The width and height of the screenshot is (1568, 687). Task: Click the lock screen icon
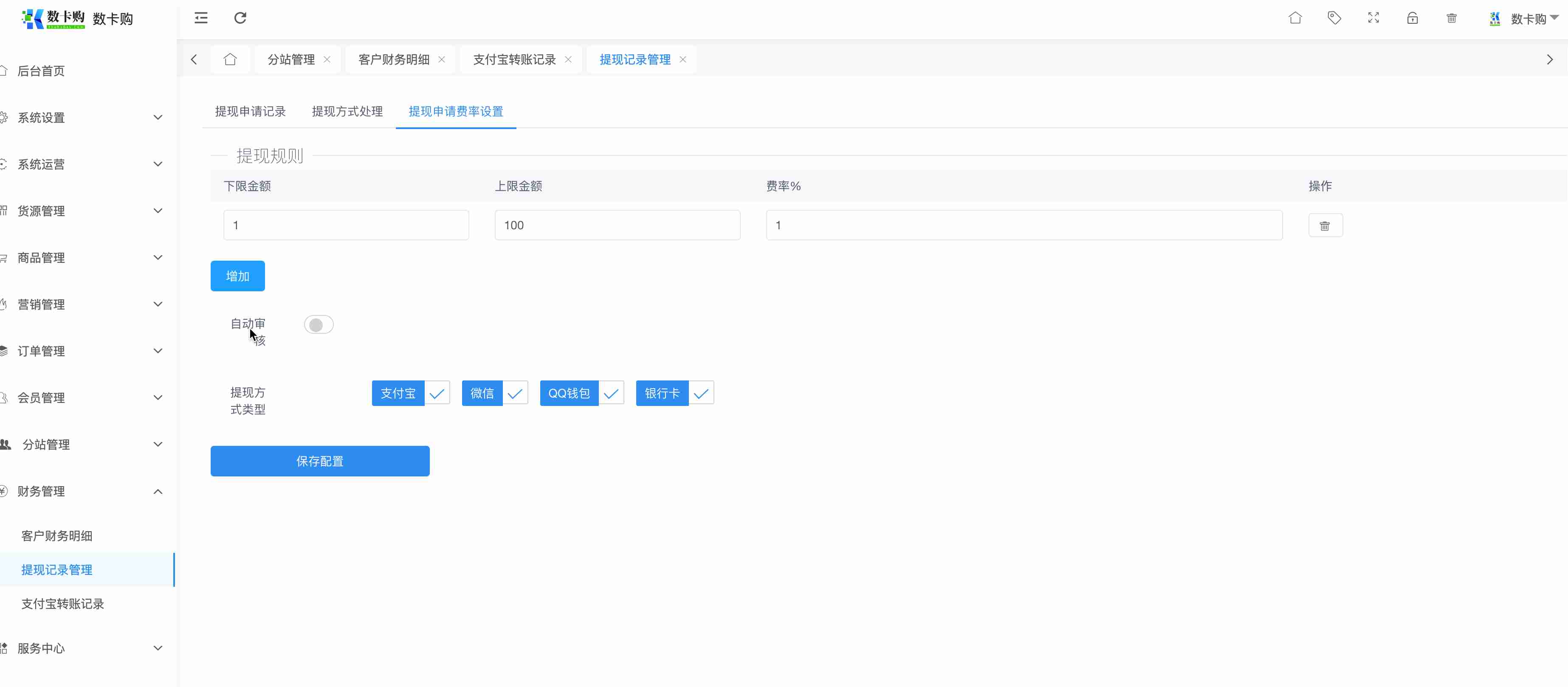(1412, 18)
